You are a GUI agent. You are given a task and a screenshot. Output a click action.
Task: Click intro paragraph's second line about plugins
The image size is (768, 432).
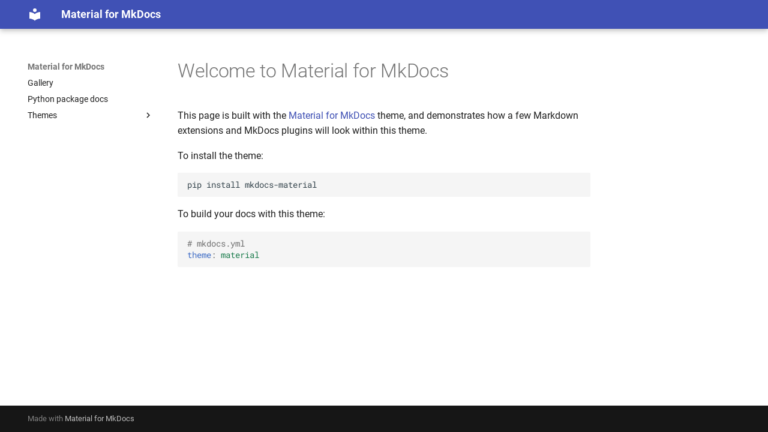coord(302,130)
